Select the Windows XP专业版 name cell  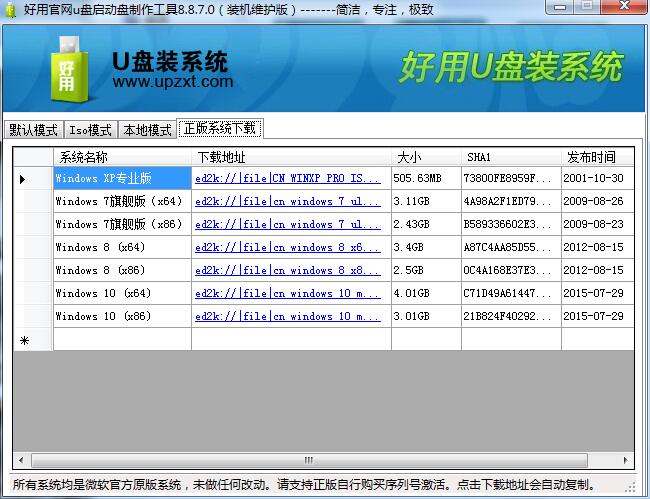(x=123, y=178)
